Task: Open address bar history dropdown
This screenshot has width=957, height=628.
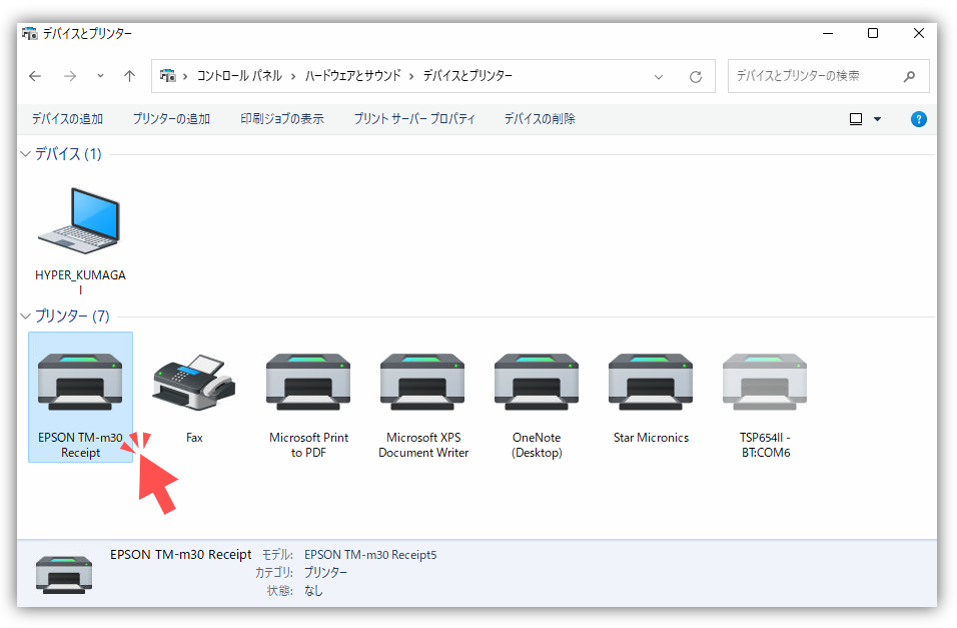Action: click(x=659, y=77)
